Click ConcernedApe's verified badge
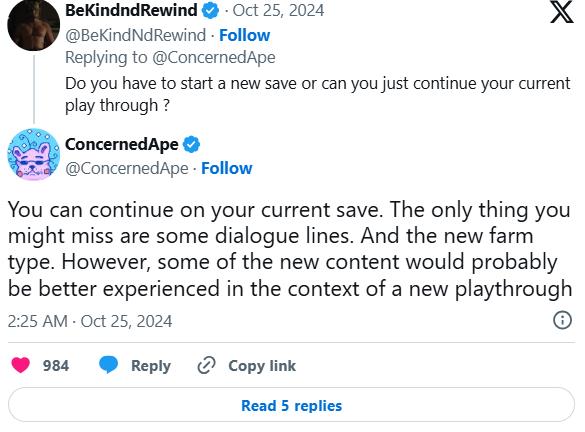585x432 pixels. click(191, 145)
